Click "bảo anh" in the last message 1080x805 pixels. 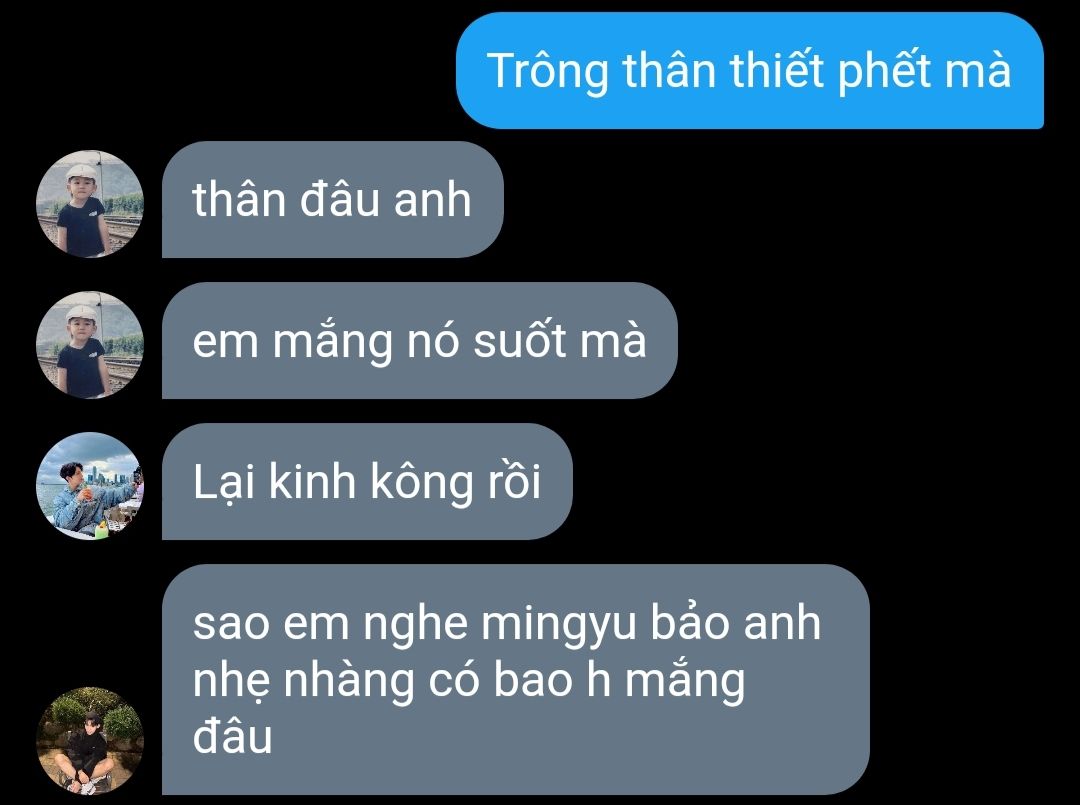tap(736, 623)
